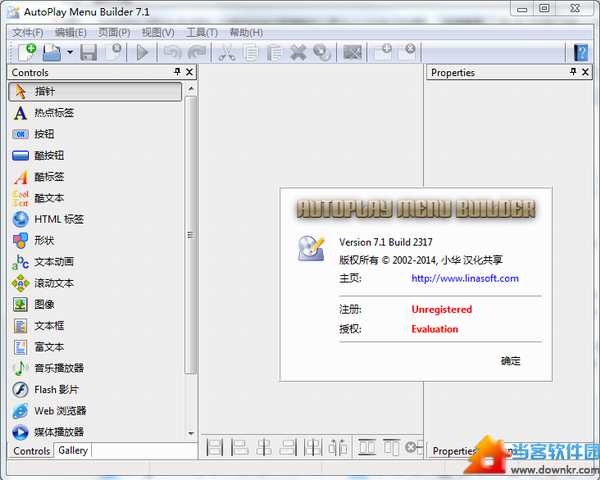
Task: Select the 图像 image control
Action: point(95,305)
